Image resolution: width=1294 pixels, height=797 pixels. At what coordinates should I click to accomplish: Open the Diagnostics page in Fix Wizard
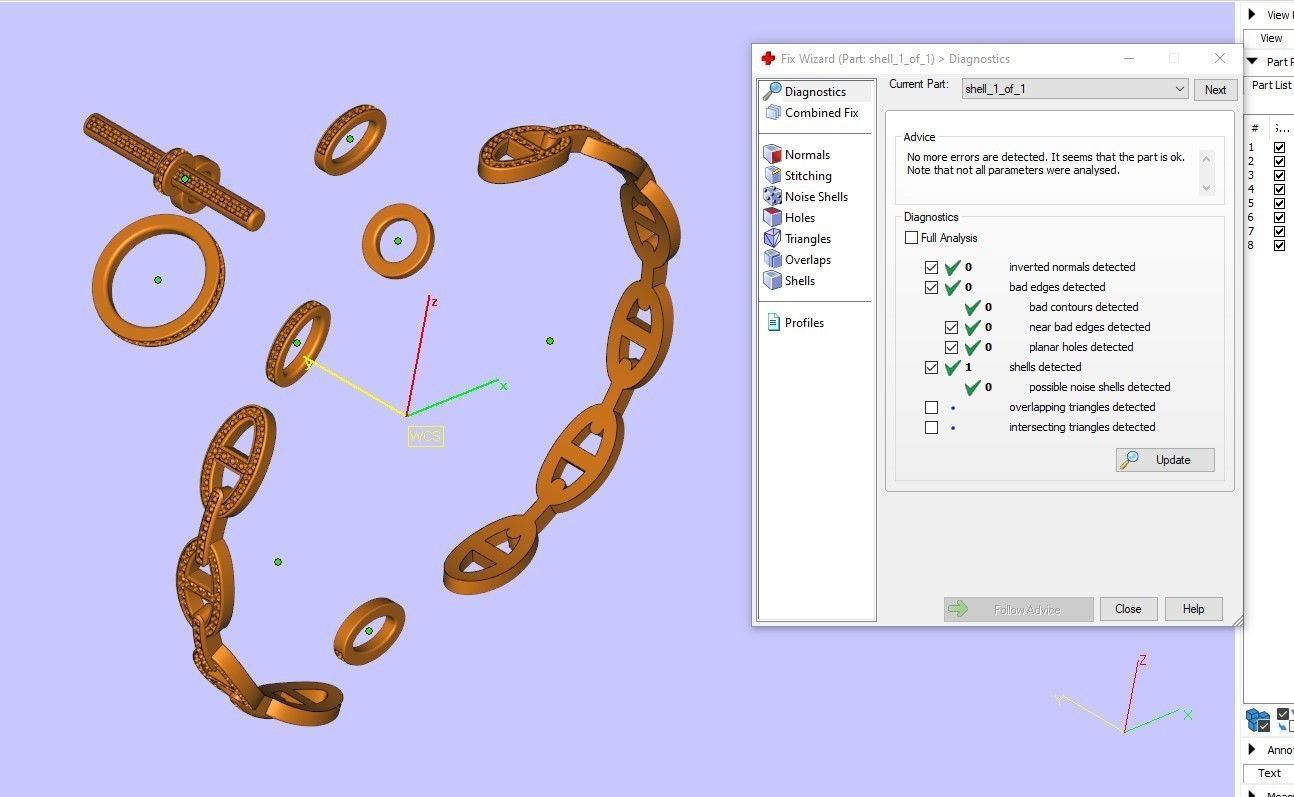tap(815, 91)
